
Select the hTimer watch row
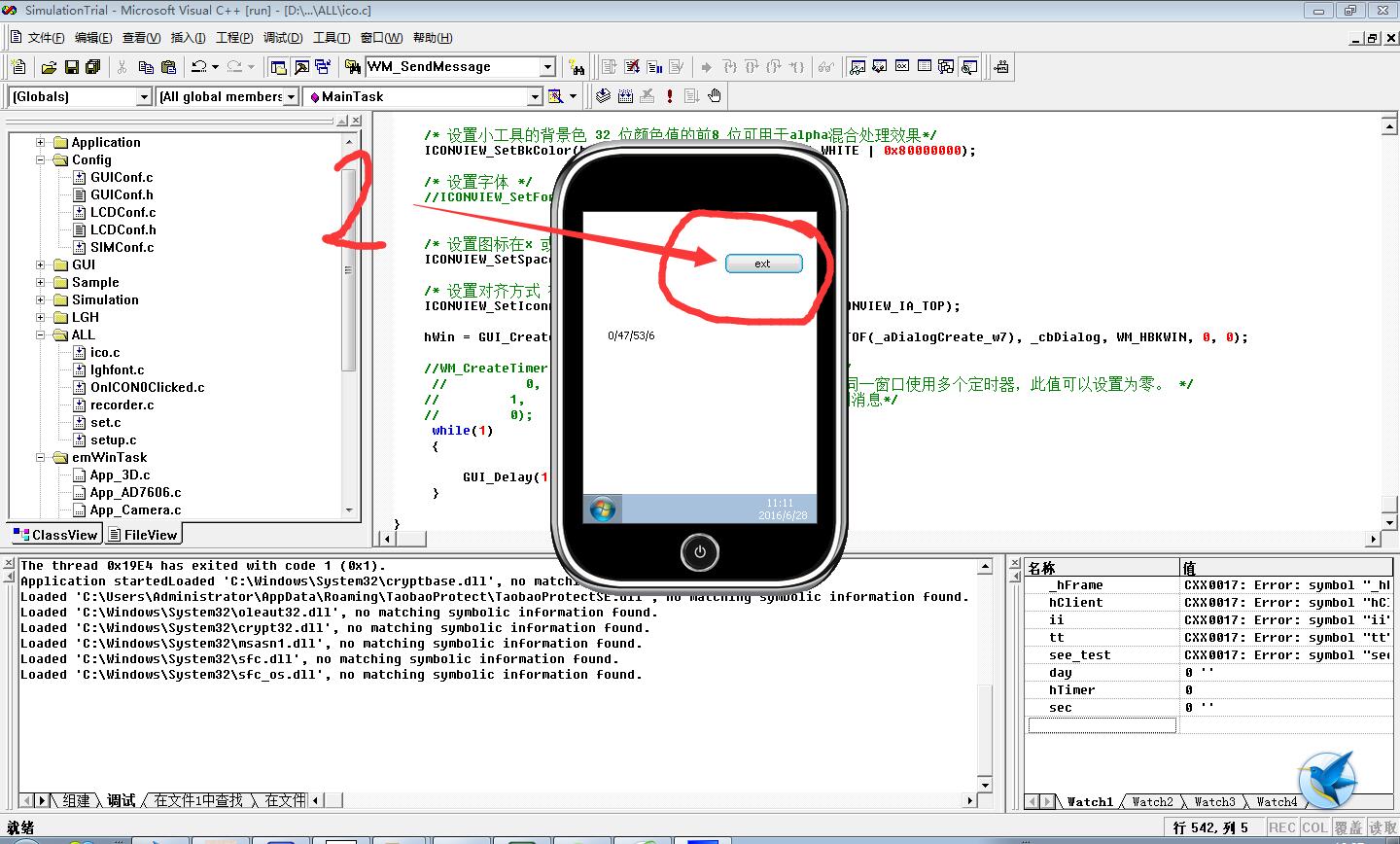pyautogui.click(x=1208, y=689)
